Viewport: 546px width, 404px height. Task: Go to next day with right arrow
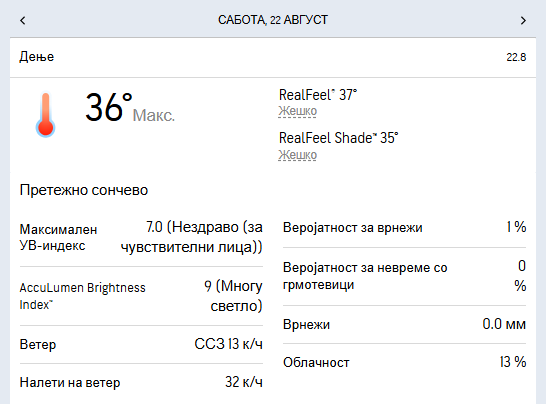tap(523, 21)
